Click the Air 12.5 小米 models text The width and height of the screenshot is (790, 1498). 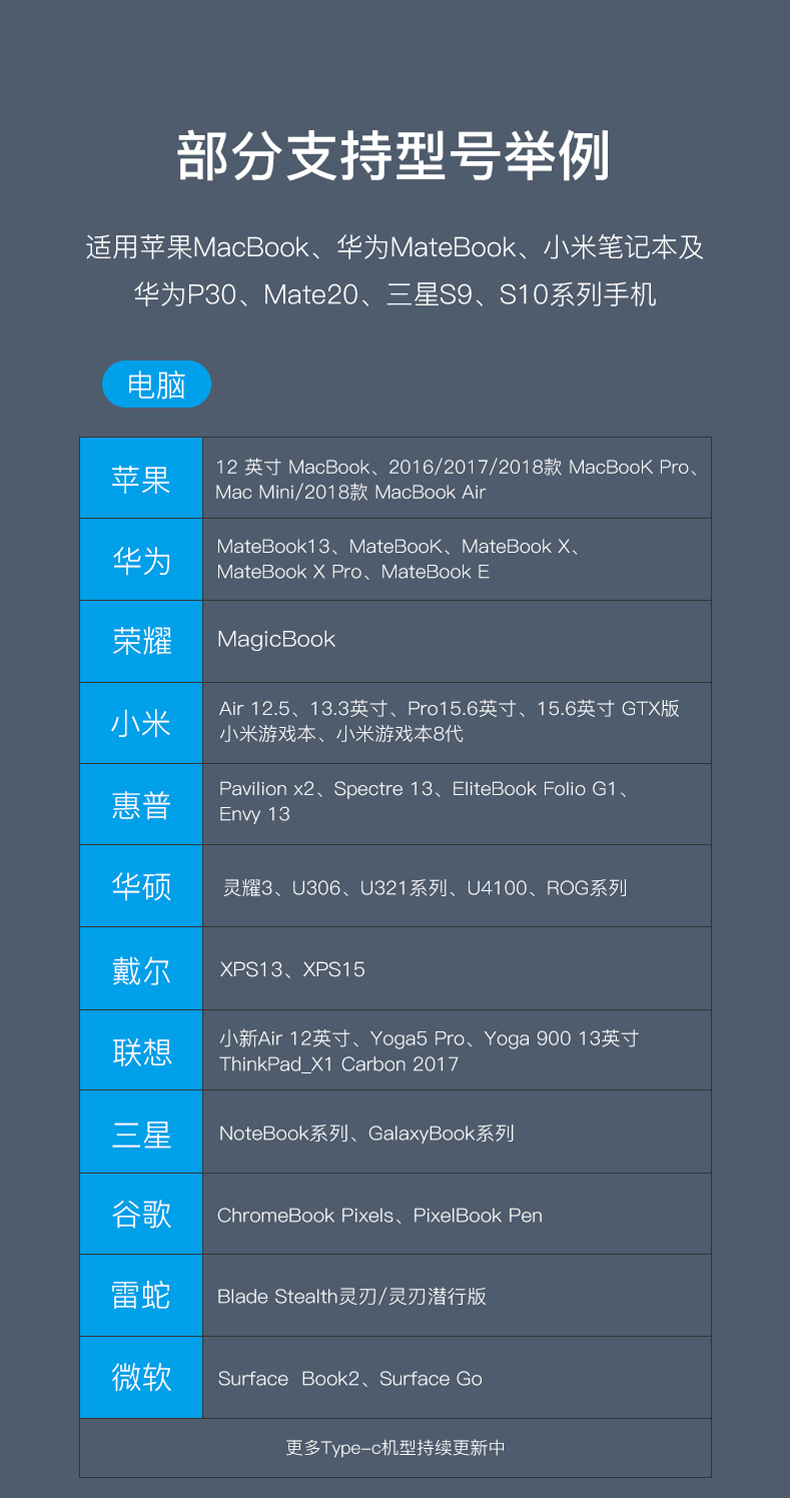[x=449, y=721]
